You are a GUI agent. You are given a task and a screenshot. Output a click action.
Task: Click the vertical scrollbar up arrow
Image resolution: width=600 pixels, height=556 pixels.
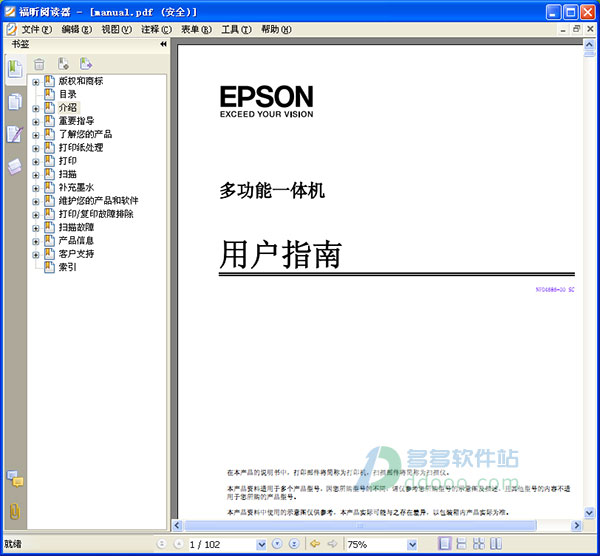589,44
